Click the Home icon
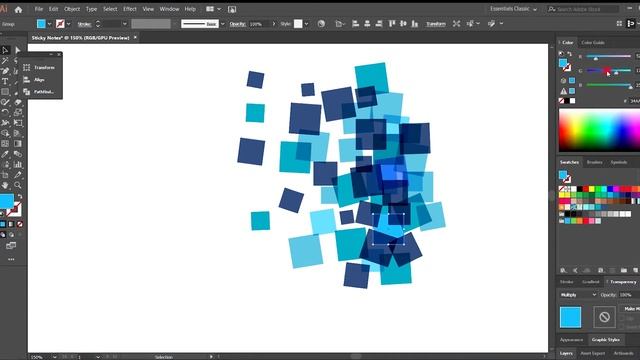Screen dimensions: 640x360 click(18, 9)
